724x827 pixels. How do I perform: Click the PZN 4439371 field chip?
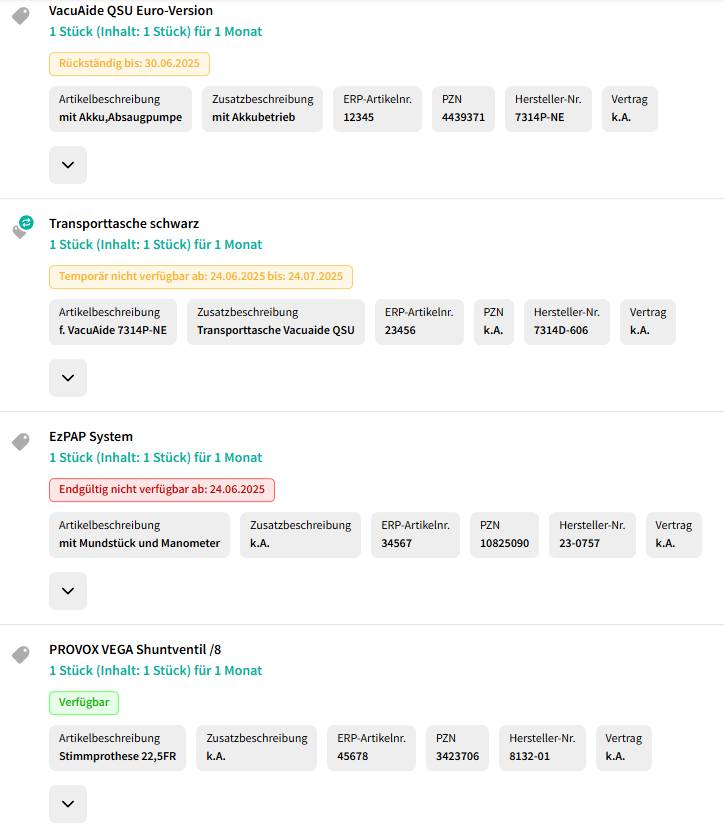pos(463,108)
